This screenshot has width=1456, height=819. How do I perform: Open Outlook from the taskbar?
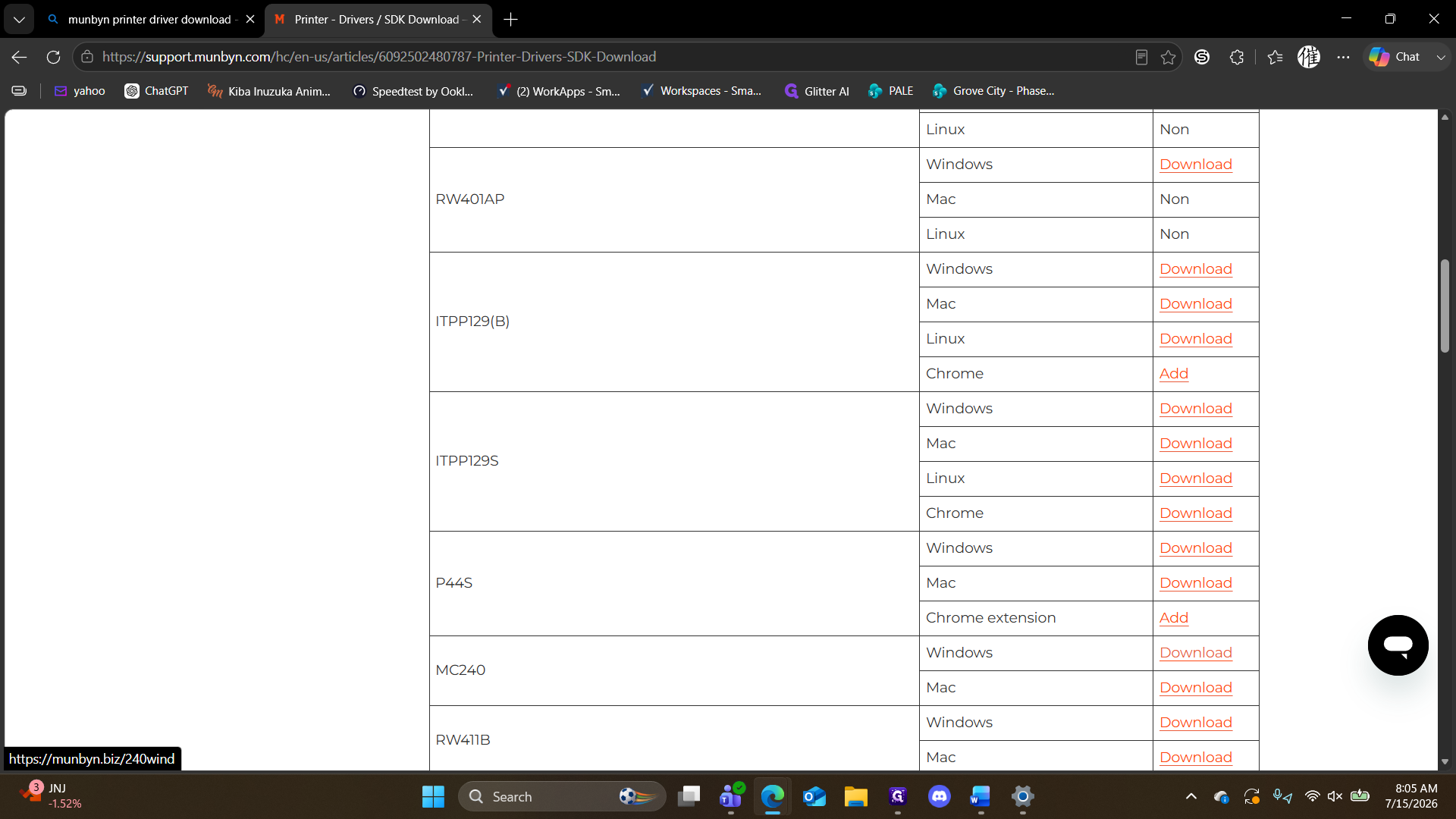[814, 796]
